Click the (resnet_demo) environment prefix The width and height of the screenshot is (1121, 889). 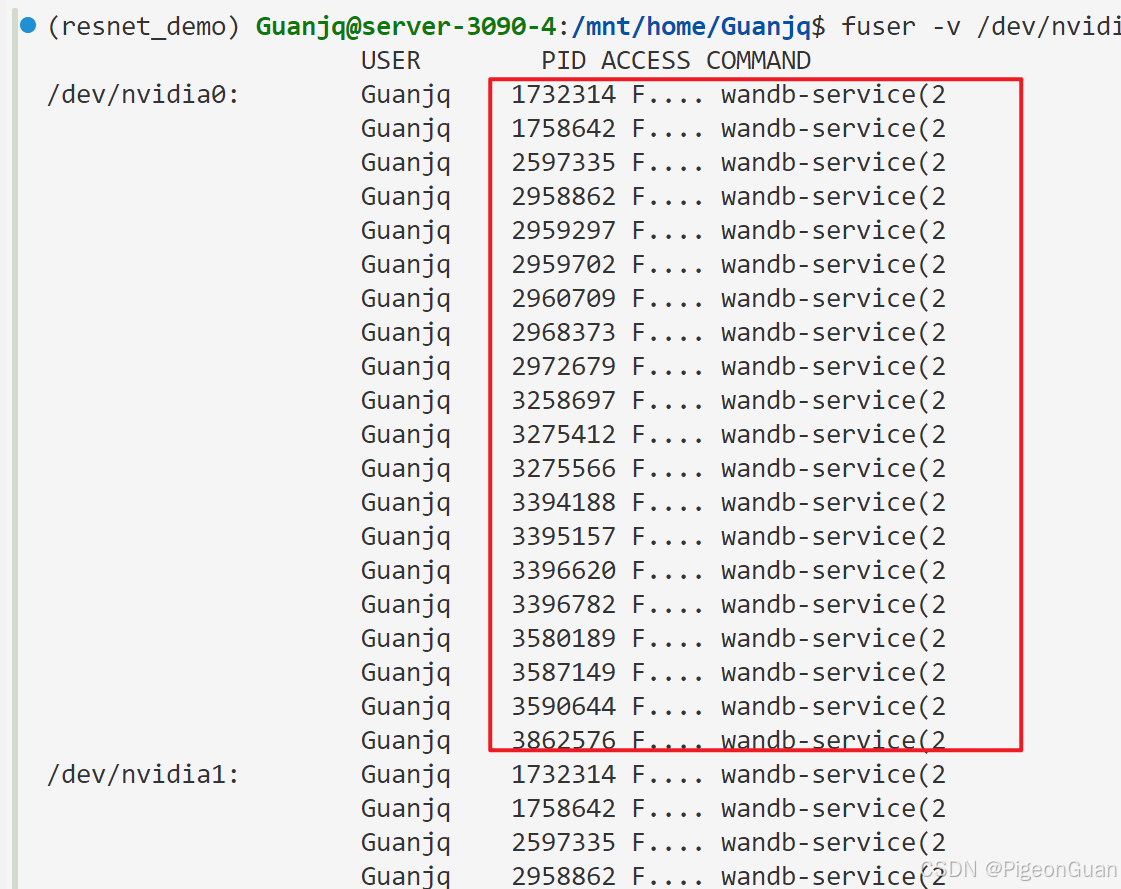click(x=144, y=26)
